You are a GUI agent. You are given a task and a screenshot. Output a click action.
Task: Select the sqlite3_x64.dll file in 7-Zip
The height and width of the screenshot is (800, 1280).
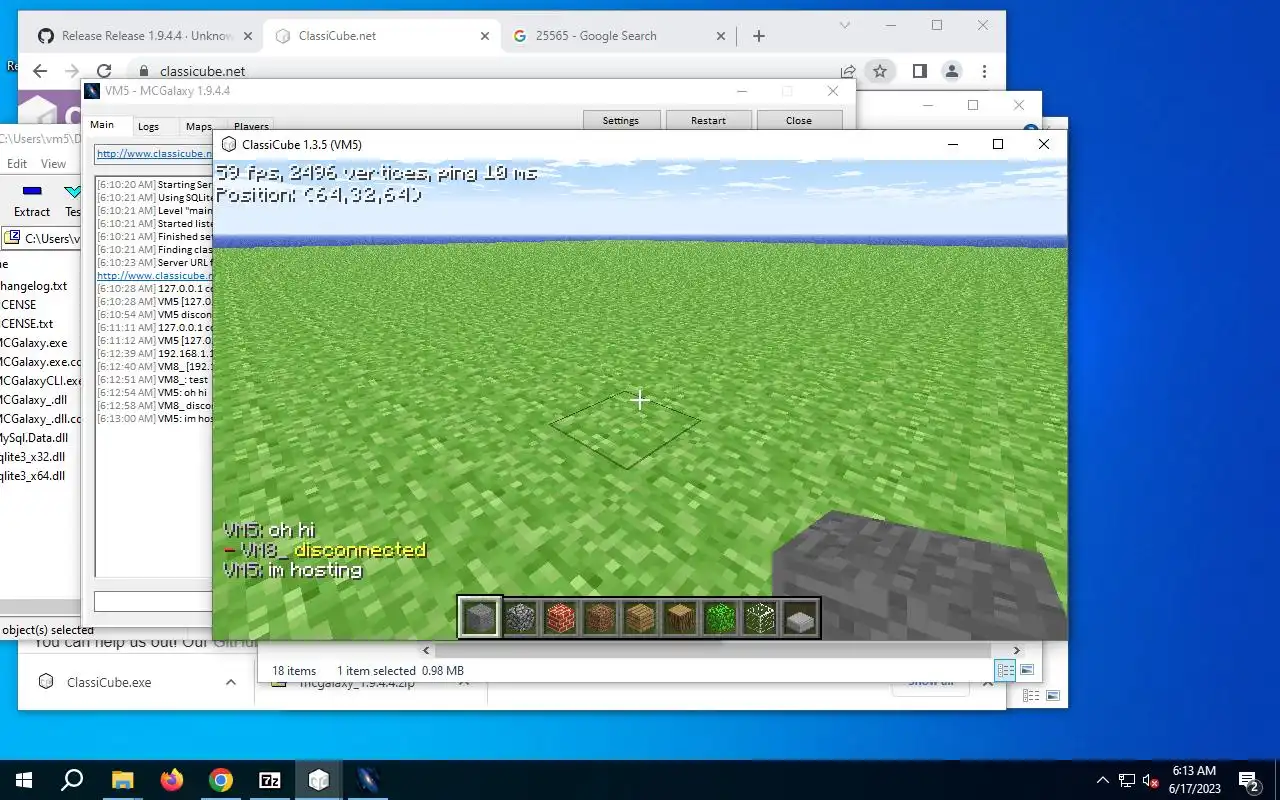click(x=32, y=476)
